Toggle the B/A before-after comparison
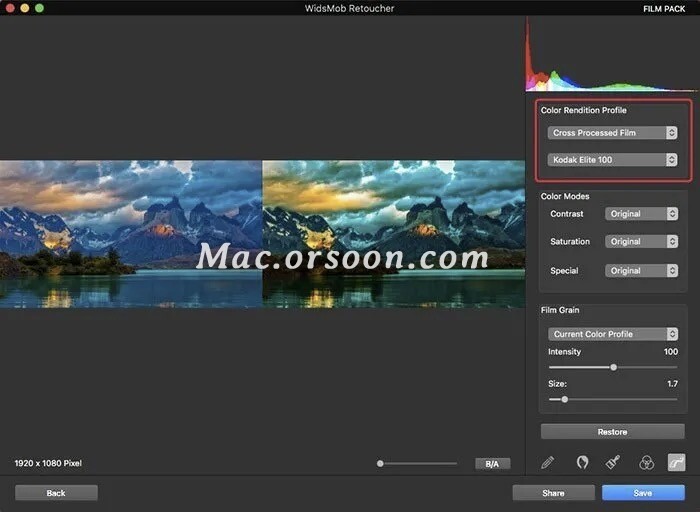 (492, 464)
